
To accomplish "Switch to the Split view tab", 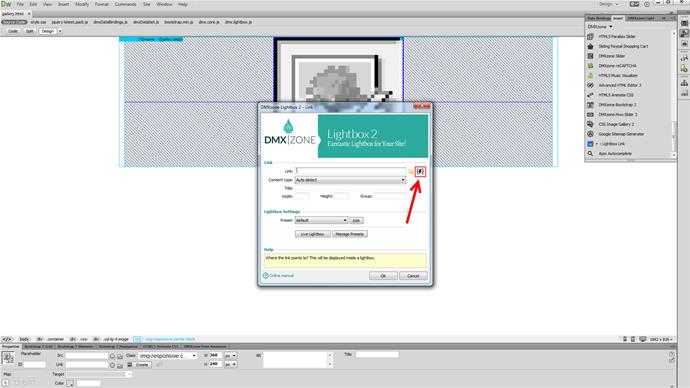I will [x=29, y=31].
